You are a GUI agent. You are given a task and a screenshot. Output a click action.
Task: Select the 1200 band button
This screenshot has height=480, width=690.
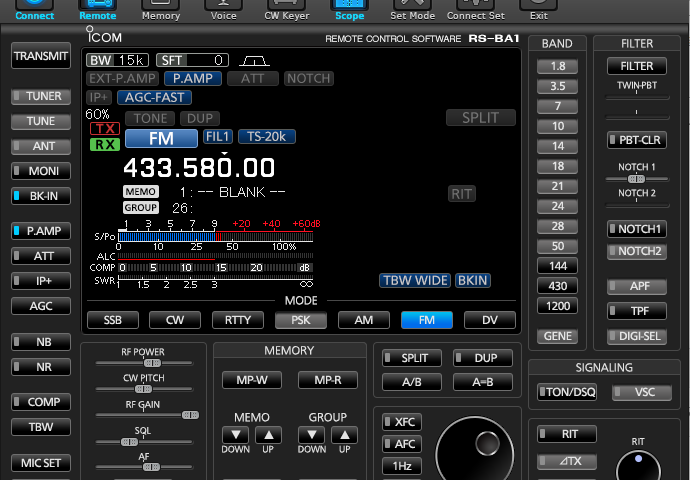pos(558,306)
